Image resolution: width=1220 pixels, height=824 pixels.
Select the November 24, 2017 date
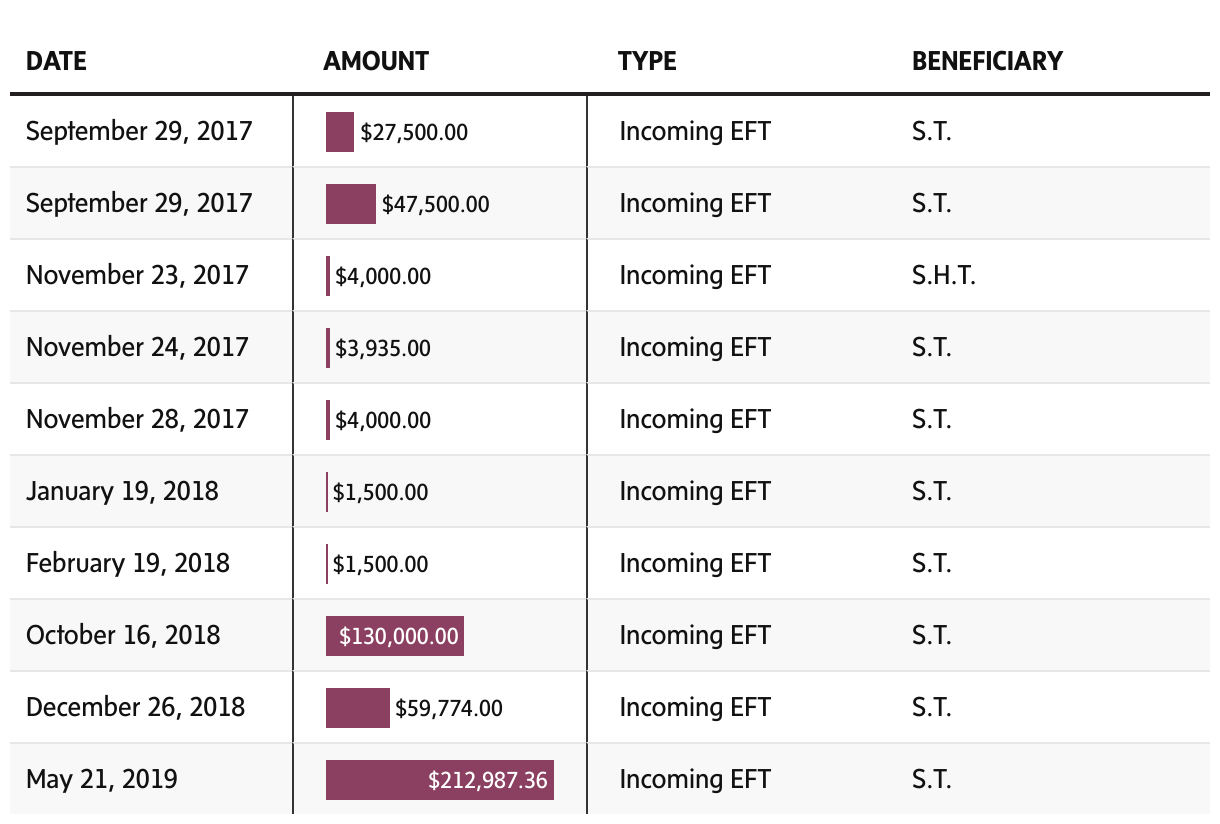pyautogui.click(x=137, y=348)
